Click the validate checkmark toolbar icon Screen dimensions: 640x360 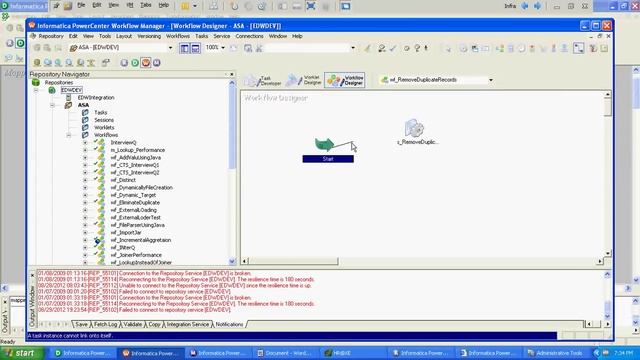393,48
